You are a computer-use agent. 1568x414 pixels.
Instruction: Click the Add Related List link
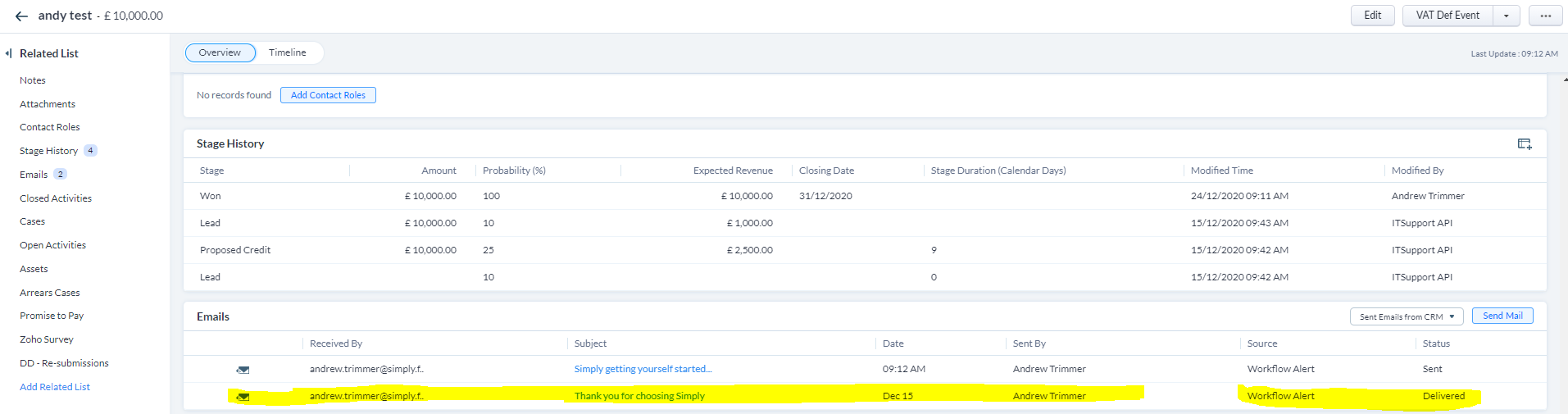[55, 387]
